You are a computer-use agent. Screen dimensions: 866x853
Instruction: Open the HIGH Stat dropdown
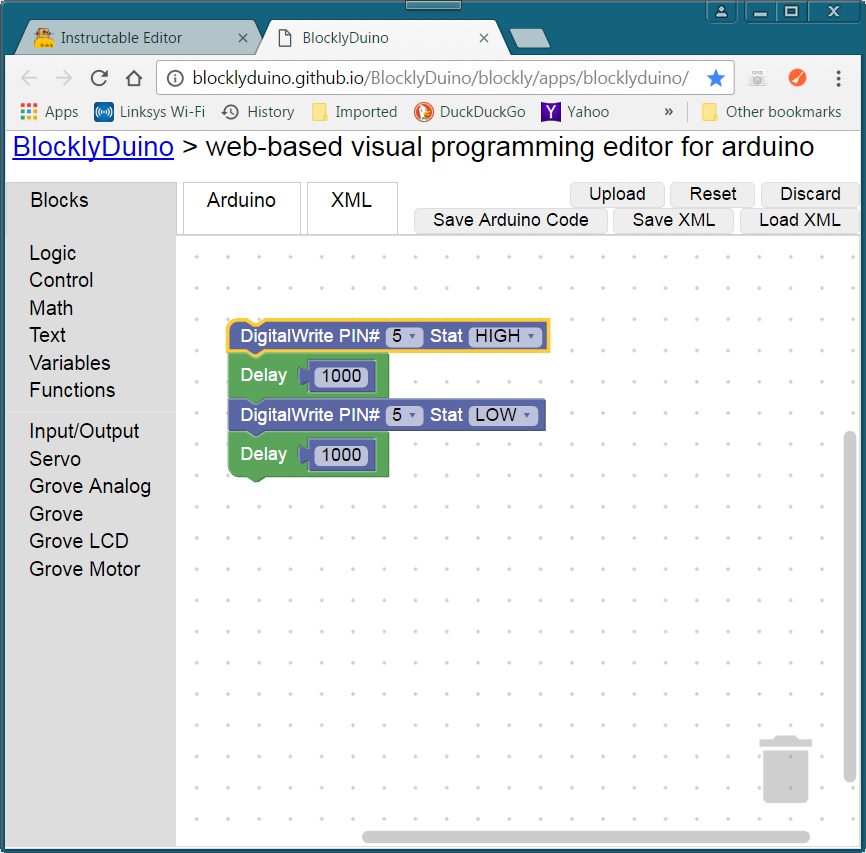[506, 337]
